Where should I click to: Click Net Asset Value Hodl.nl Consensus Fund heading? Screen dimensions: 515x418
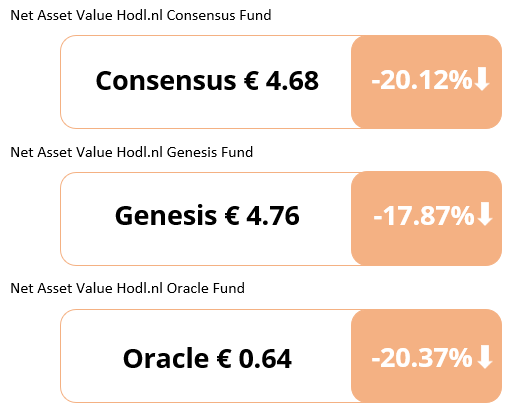pyautogui.click(x=141, y=15)
